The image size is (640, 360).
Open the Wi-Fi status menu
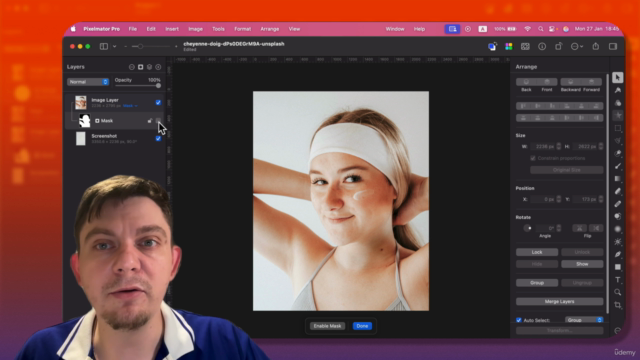[x=528, y=29]
